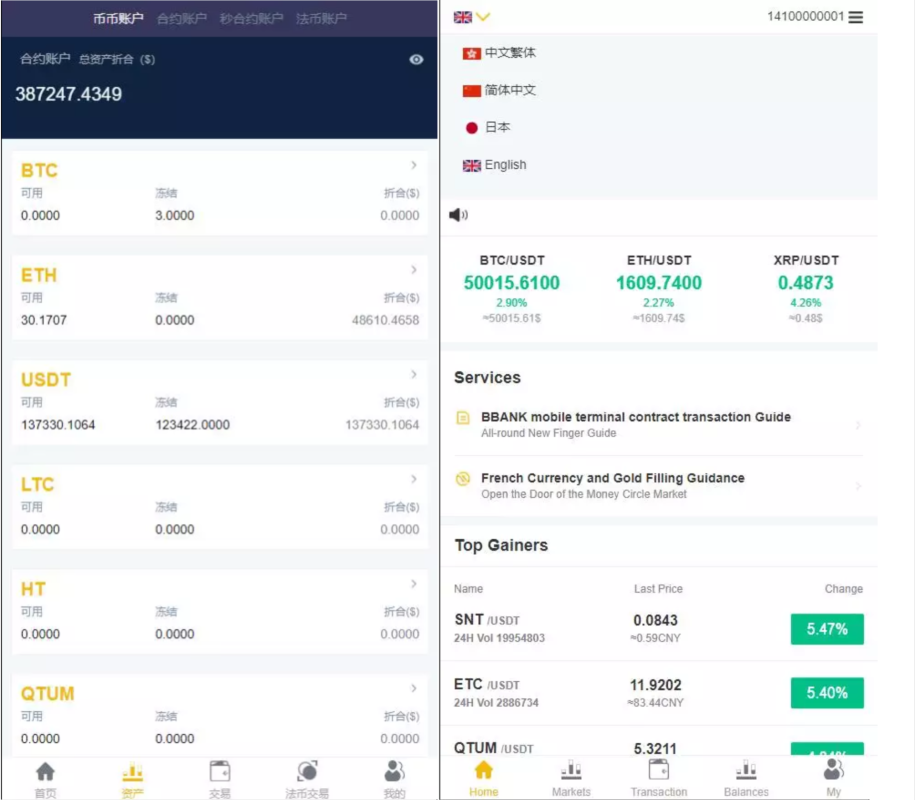This screenshot has width=915, height=800.
Task: Open the XRP/USDT ticker card
Action: 806,289
